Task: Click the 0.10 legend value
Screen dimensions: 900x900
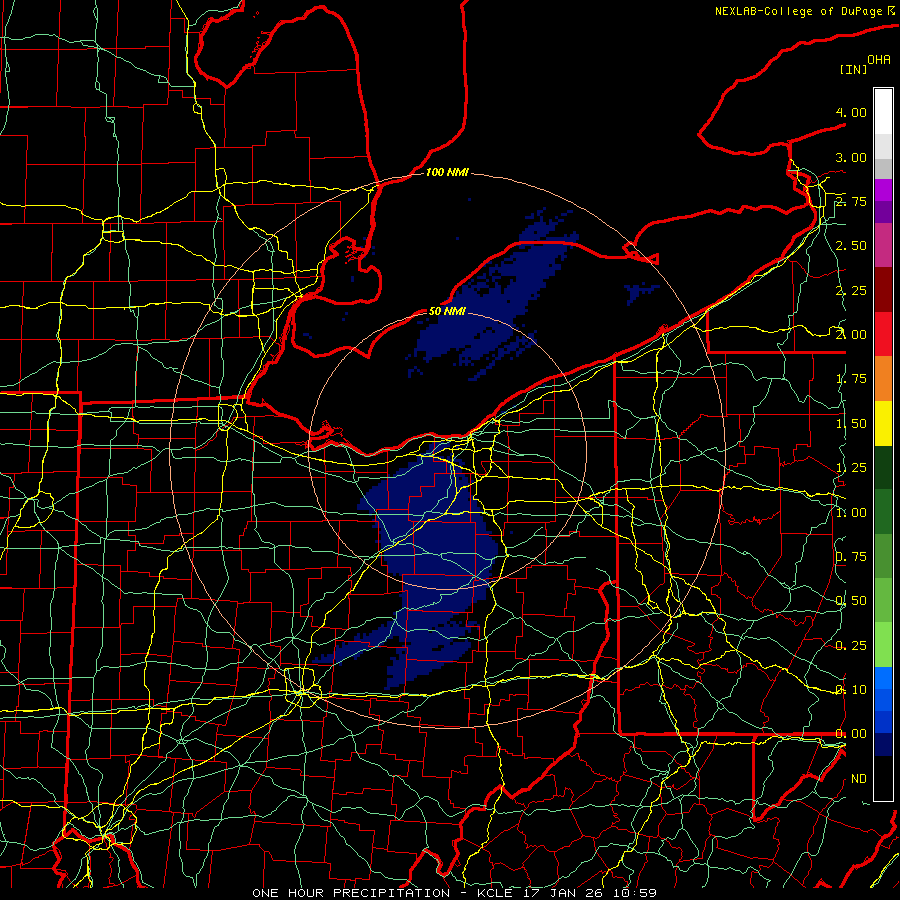Action: [x=851, y=690]
